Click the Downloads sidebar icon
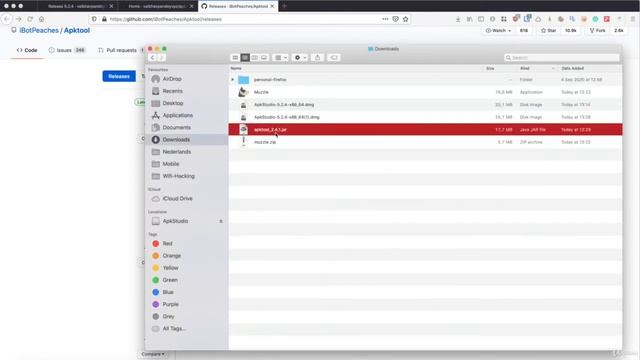This screenshot has width=640, height=360. click(156, 140)
